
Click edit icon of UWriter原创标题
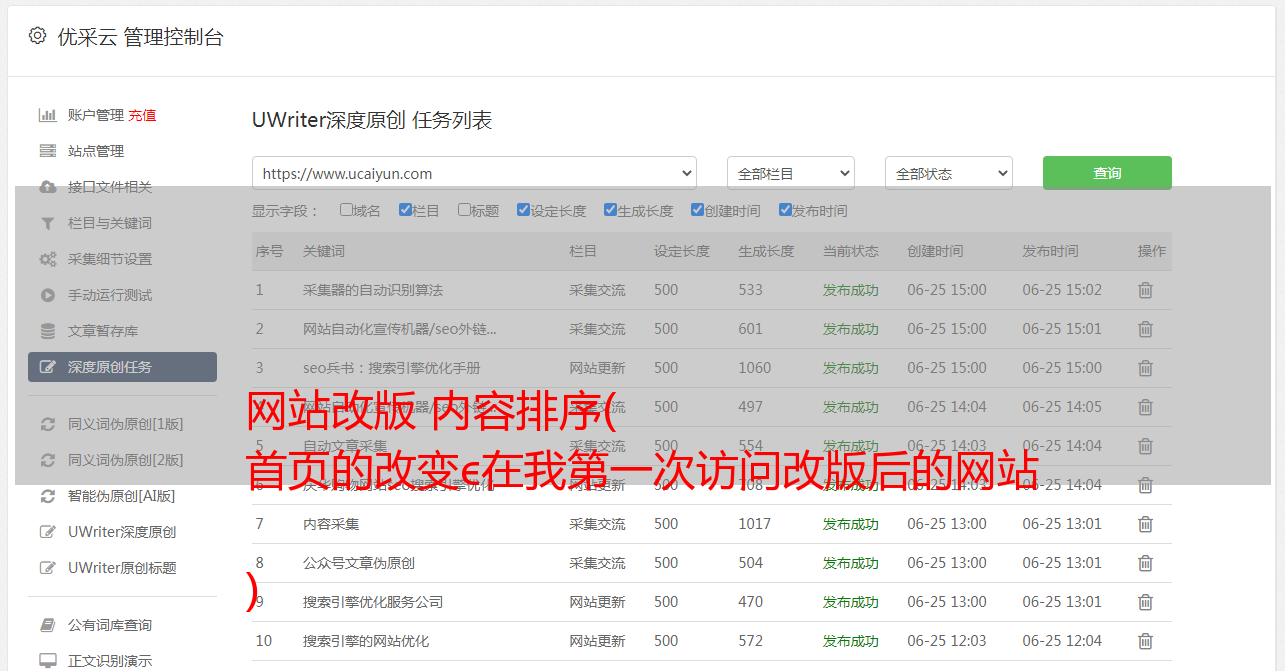47,568
